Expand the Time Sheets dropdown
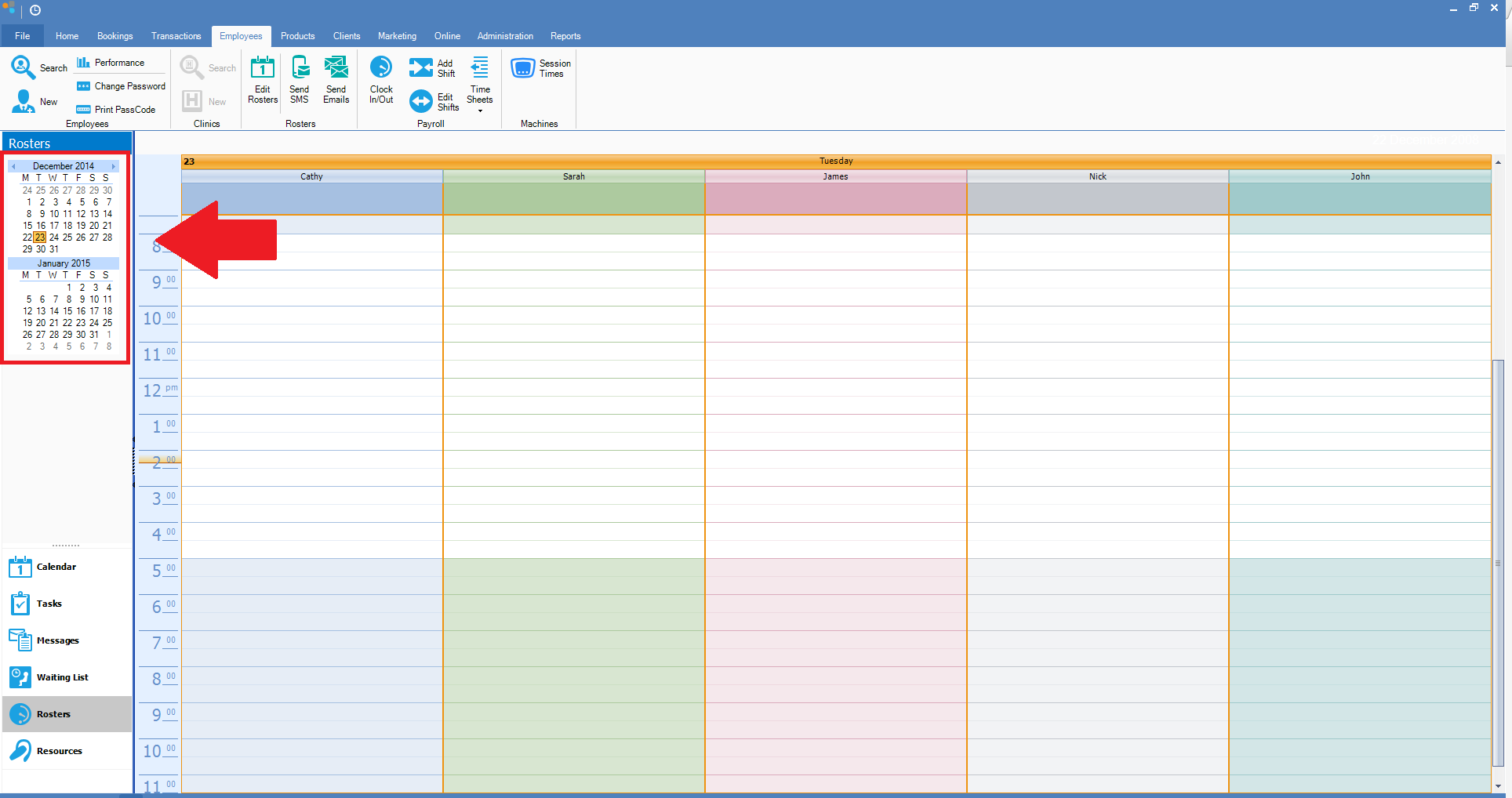Viewport: 1512px width, 798px height. 480,111
